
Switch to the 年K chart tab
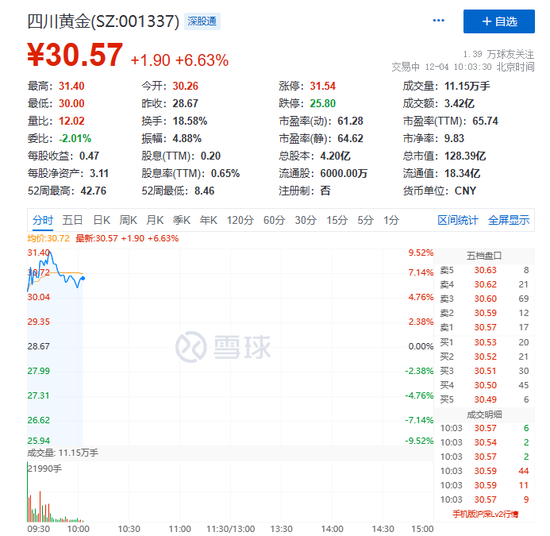coord(208,220)
